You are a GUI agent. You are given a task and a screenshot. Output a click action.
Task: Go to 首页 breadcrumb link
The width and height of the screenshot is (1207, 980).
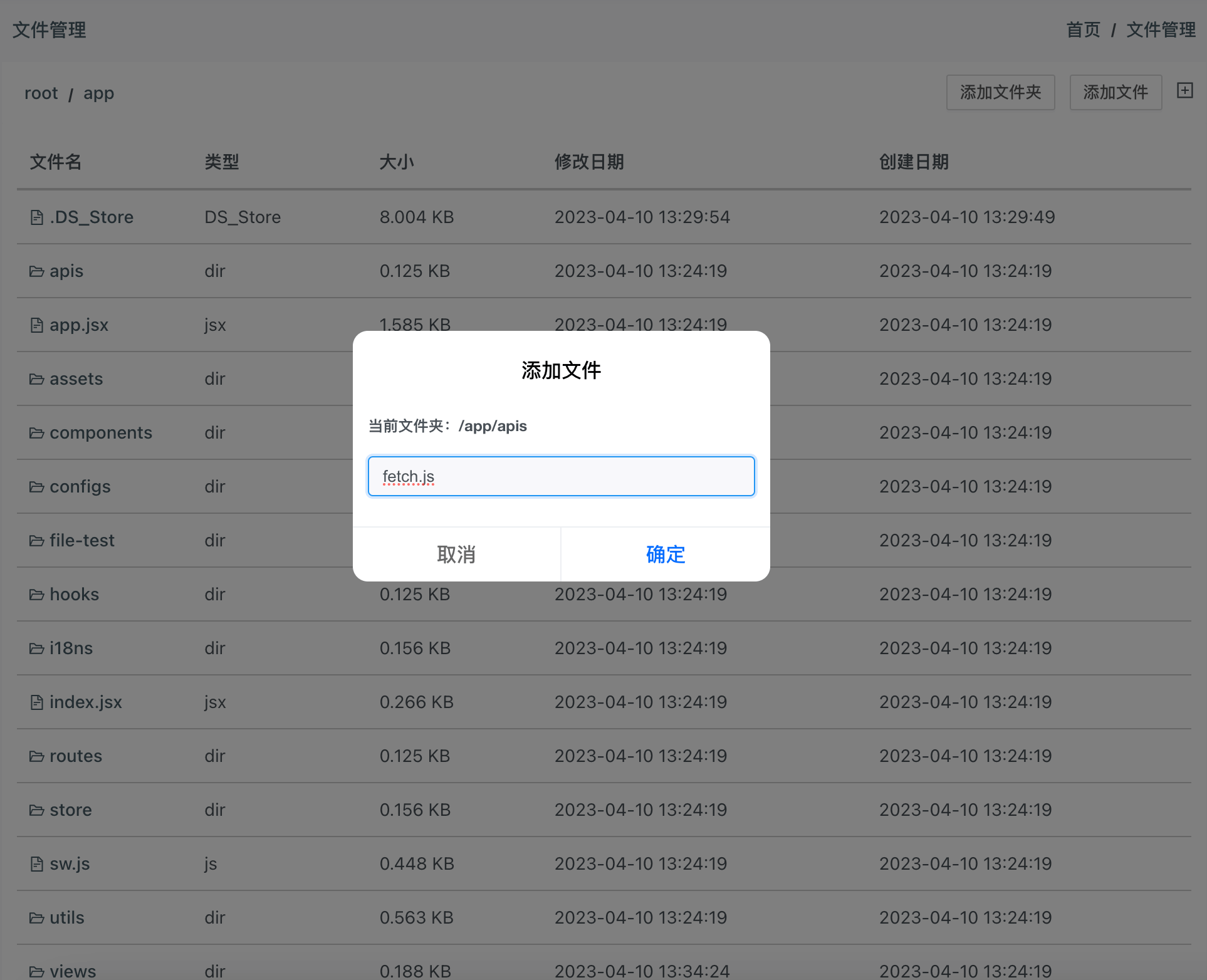(1083, 29)
